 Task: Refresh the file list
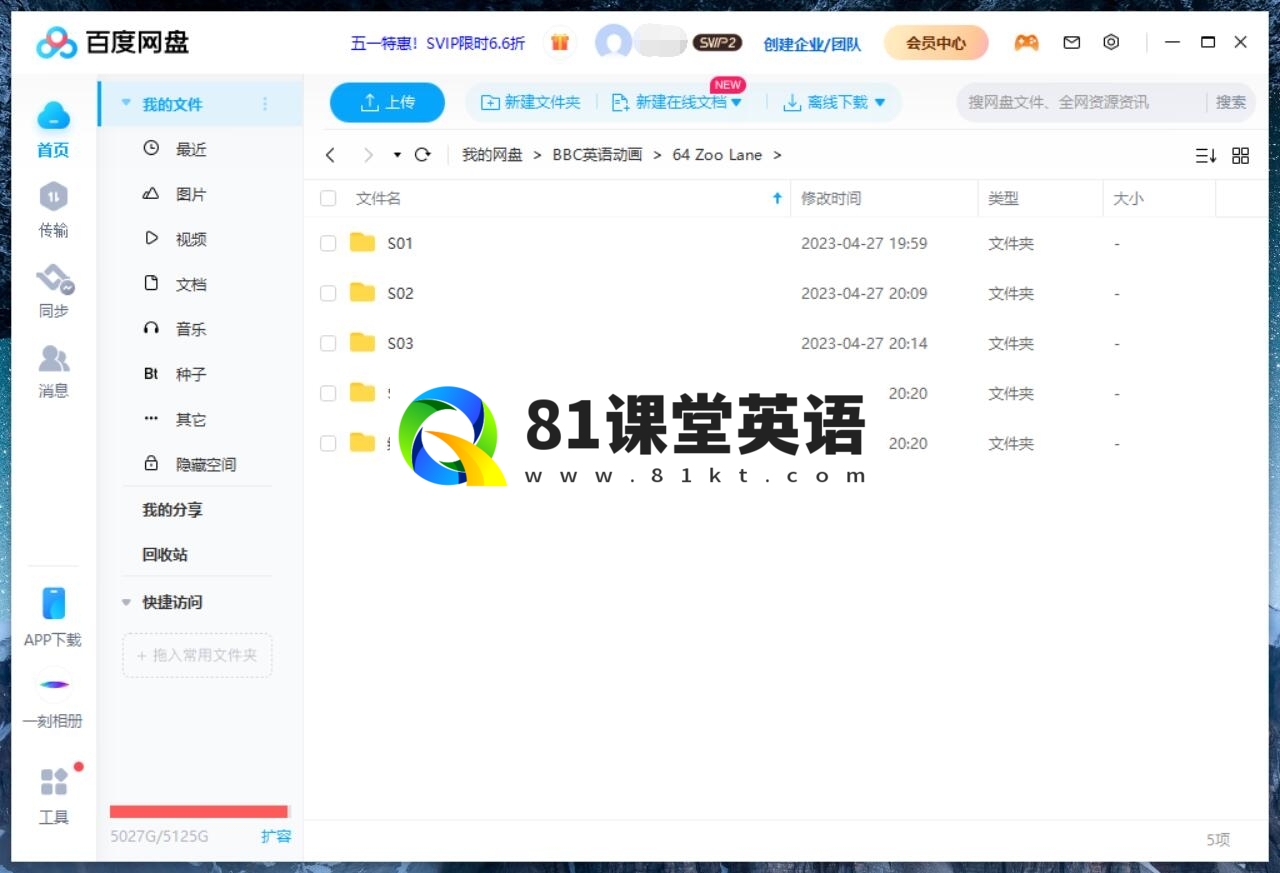pyautogui.click(x=423, y=155)
